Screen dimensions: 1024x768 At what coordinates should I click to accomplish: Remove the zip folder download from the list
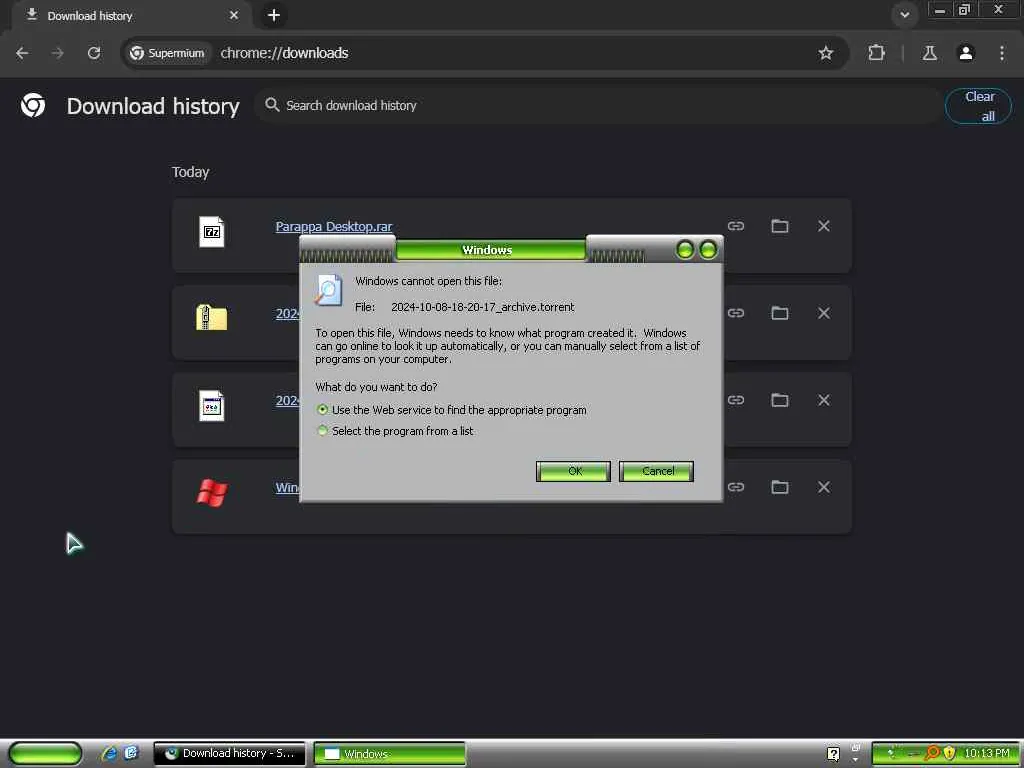pos(824,313)
